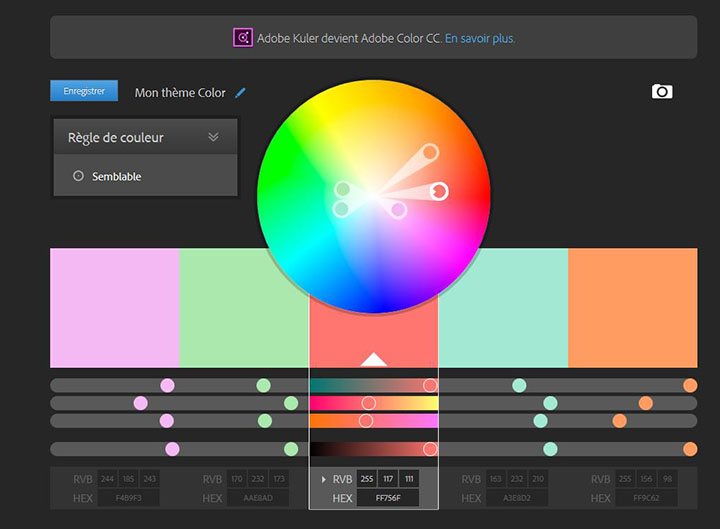Click the RVB field showing 163
This screenshot has height=529, width=720.
click(x=496, y=479)
